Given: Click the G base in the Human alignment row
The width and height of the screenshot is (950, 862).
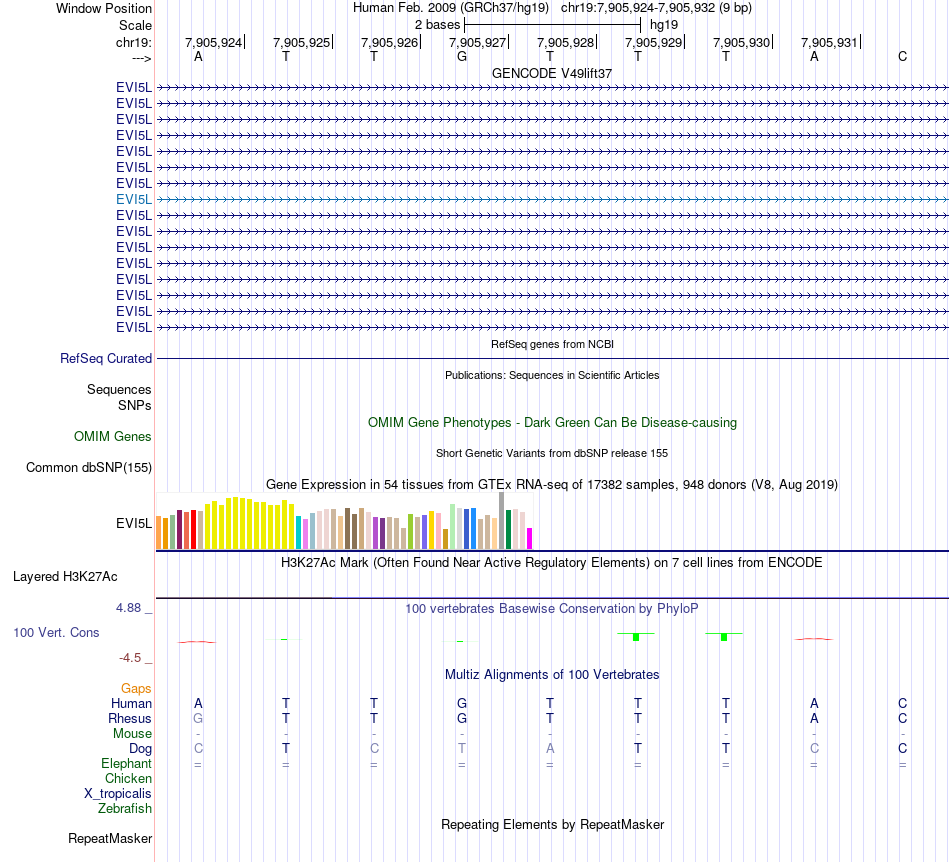Looking at the screenshot, I should pyautogui.click(x=462, y=704).
